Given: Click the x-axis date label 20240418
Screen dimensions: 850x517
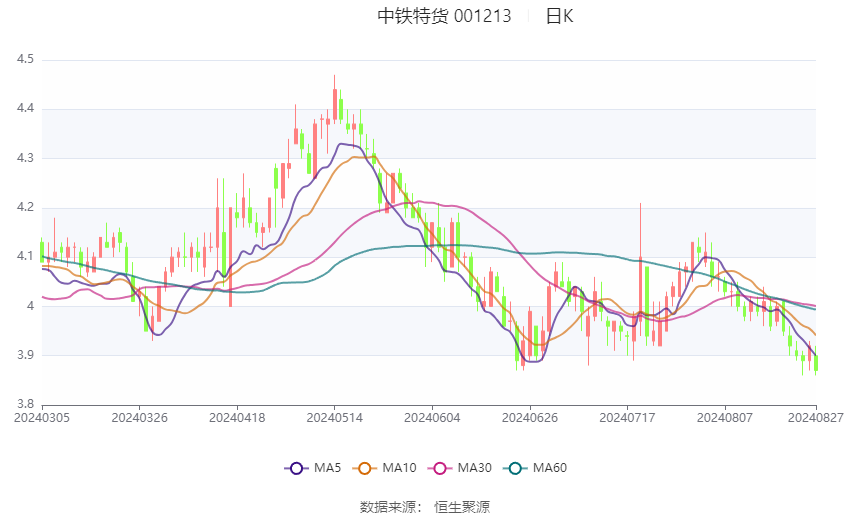Looking at the screenshot, I should point(237,418).
